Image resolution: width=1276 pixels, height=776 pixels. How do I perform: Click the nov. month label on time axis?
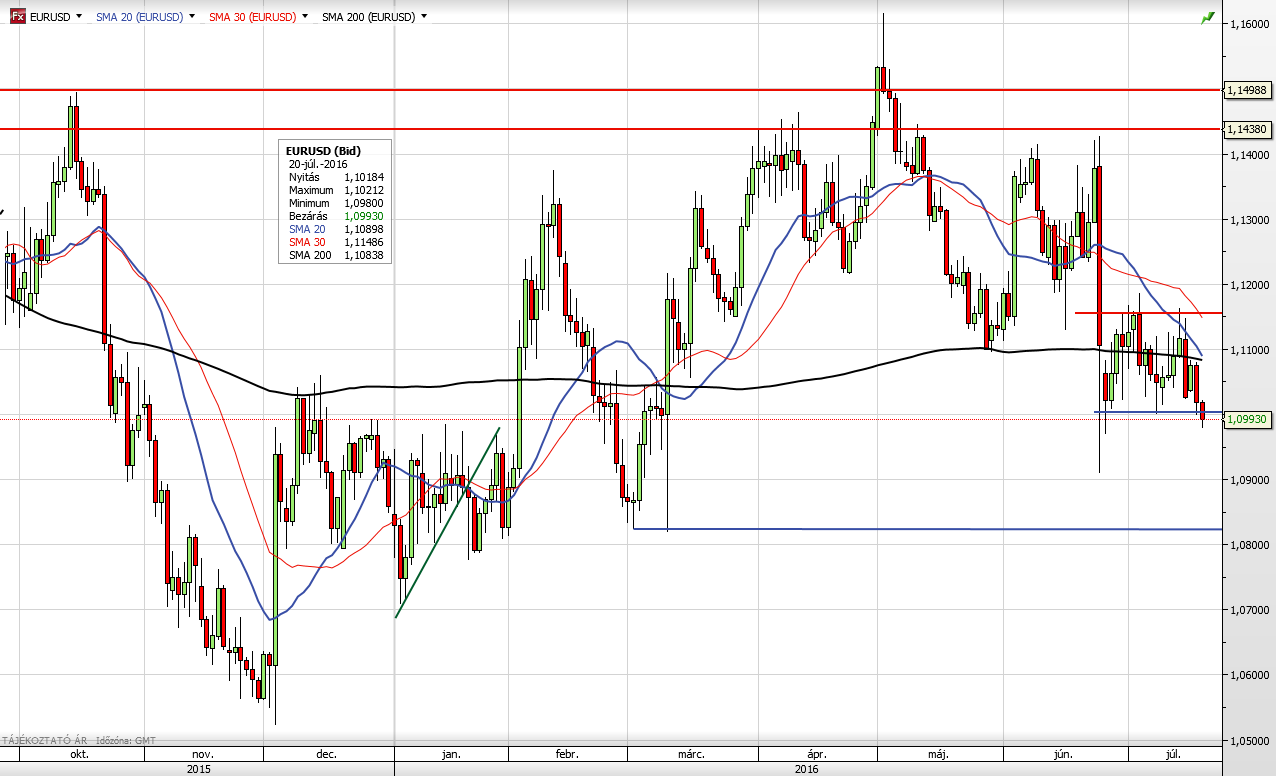(x=202, y=755)
